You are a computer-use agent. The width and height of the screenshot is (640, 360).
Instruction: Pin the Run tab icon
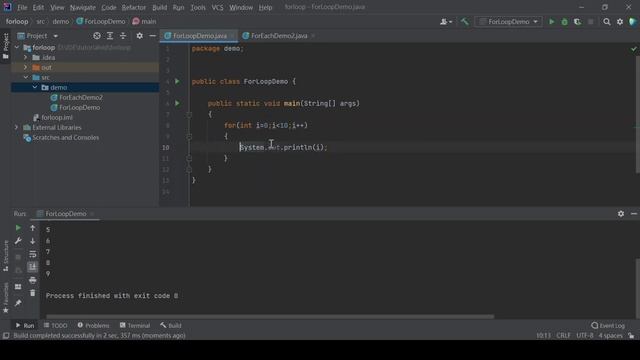pos(18,303)
